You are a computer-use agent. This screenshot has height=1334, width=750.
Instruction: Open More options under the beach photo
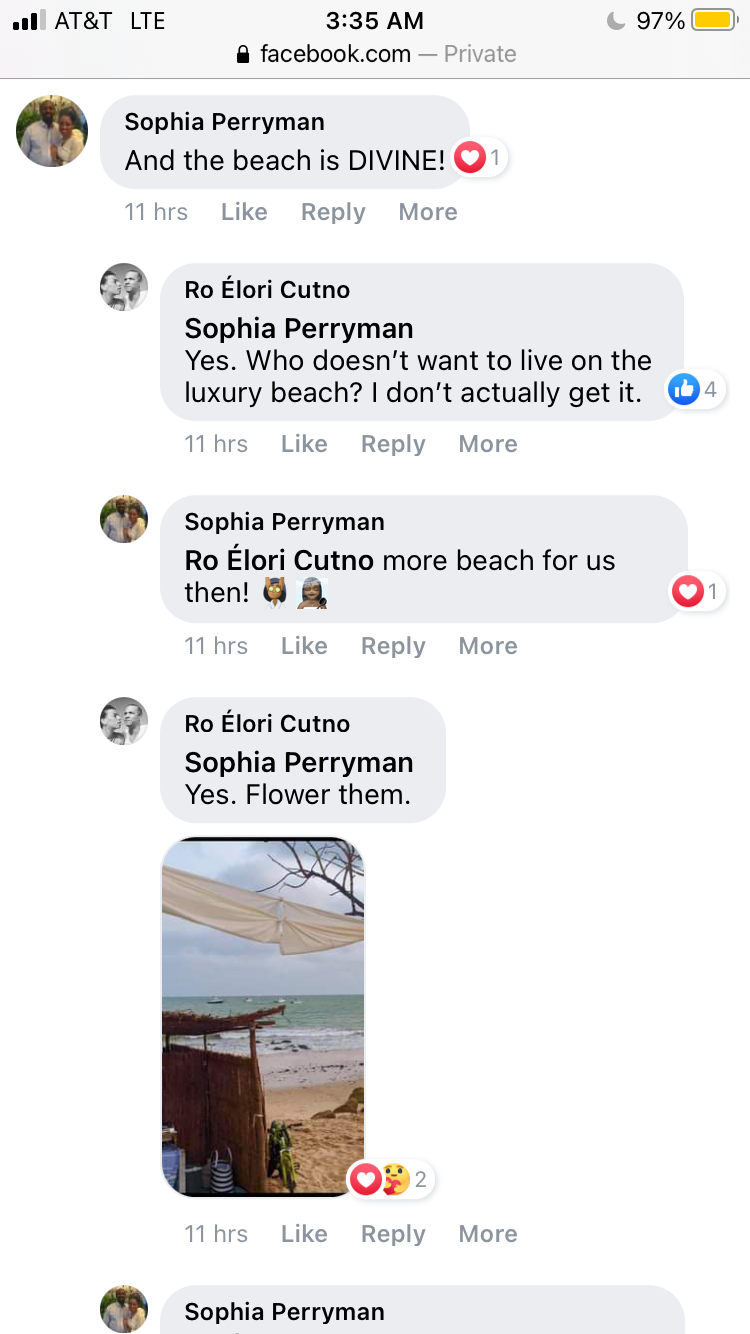[488, 1234]
